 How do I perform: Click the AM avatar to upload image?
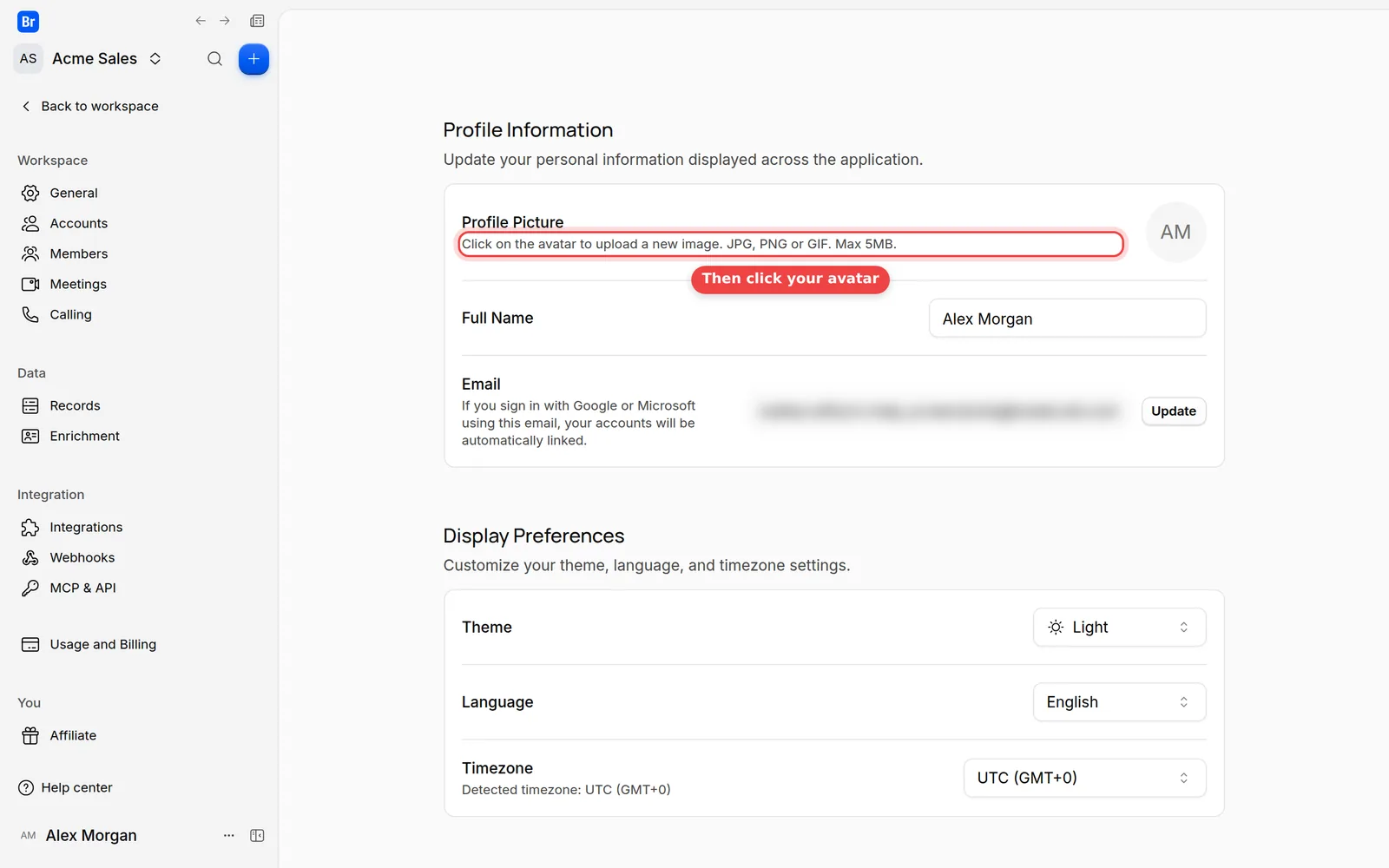tap(1175, 232)
